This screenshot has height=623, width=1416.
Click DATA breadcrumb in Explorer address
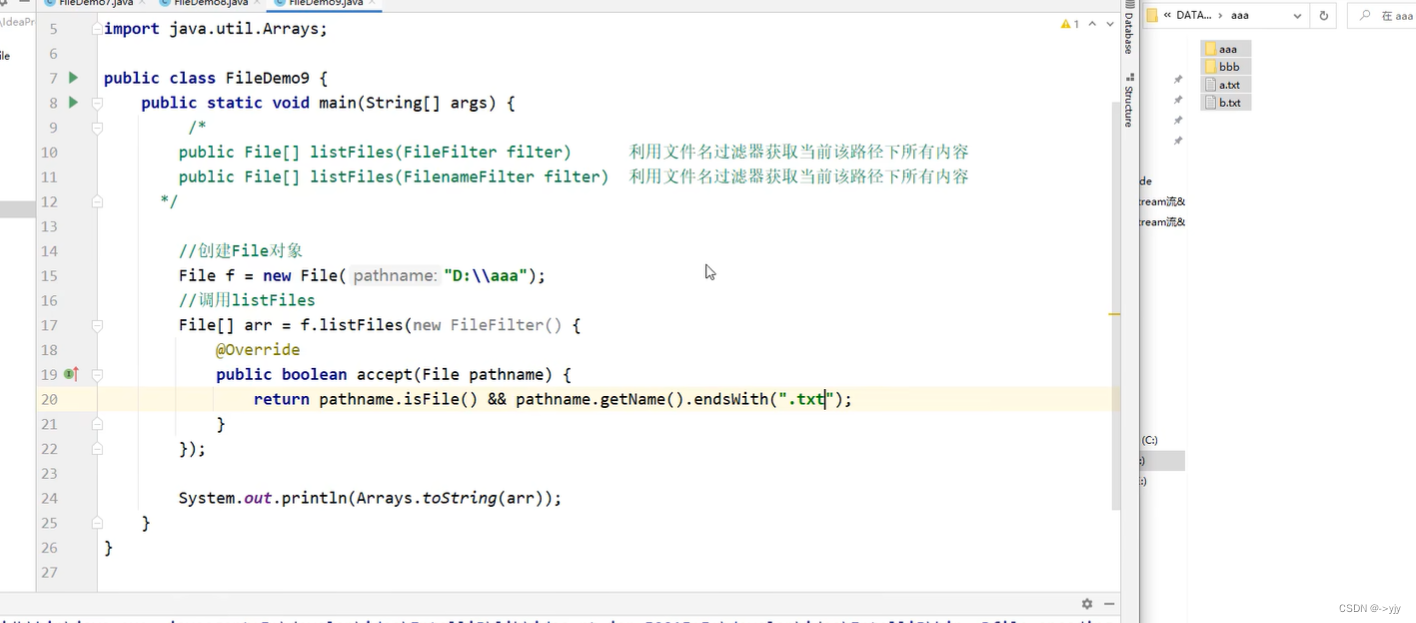click(1194, 16)
